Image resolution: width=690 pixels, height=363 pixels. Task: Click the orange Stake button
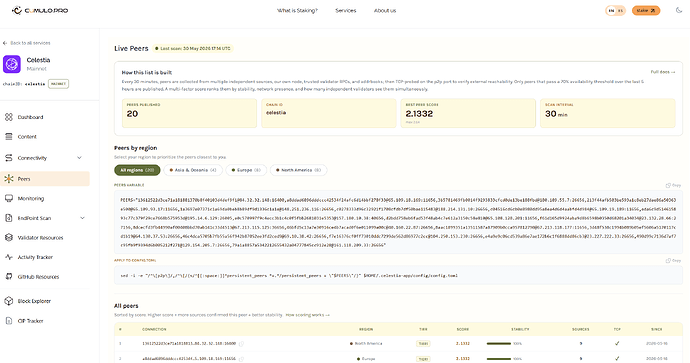(x=646, y=11)
